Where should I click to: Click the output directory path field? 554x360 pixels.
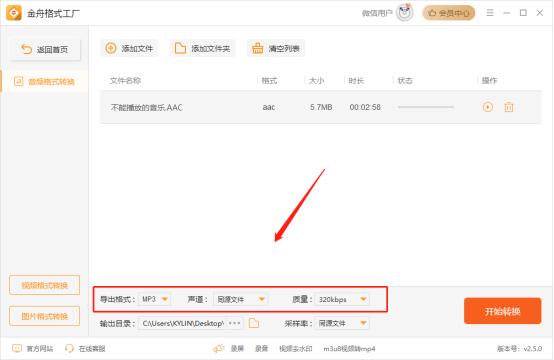click(x=183, y=323)
